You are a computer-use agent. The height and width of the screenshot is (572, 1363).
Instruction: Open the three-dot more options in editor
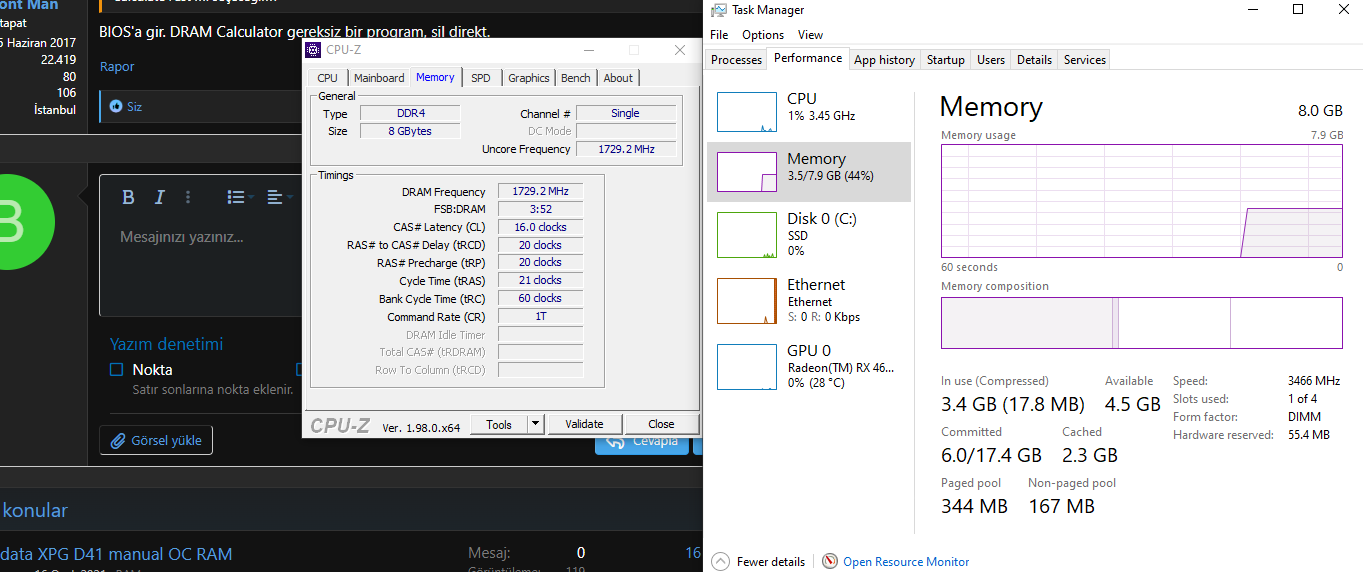click(188, 197)
